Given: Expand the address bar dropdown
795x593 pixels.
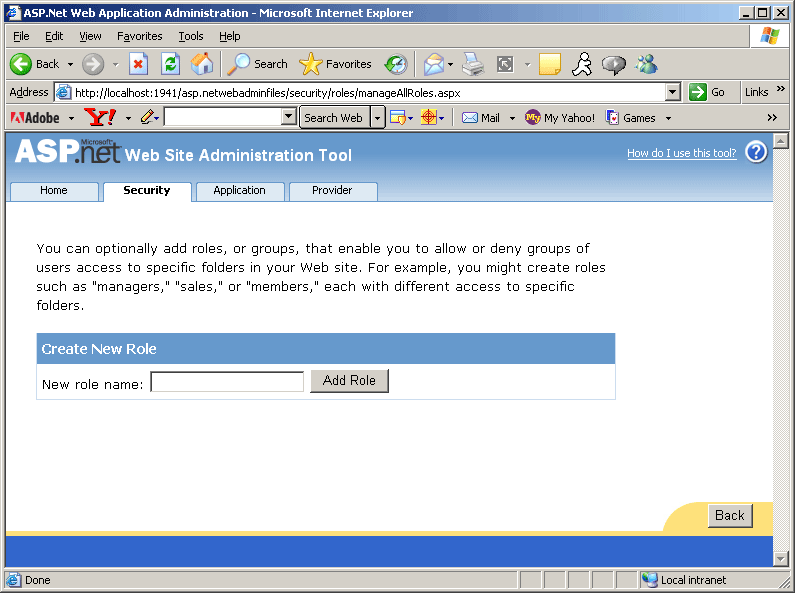Looking at the screenshot, I should click(x=673, y=92).
